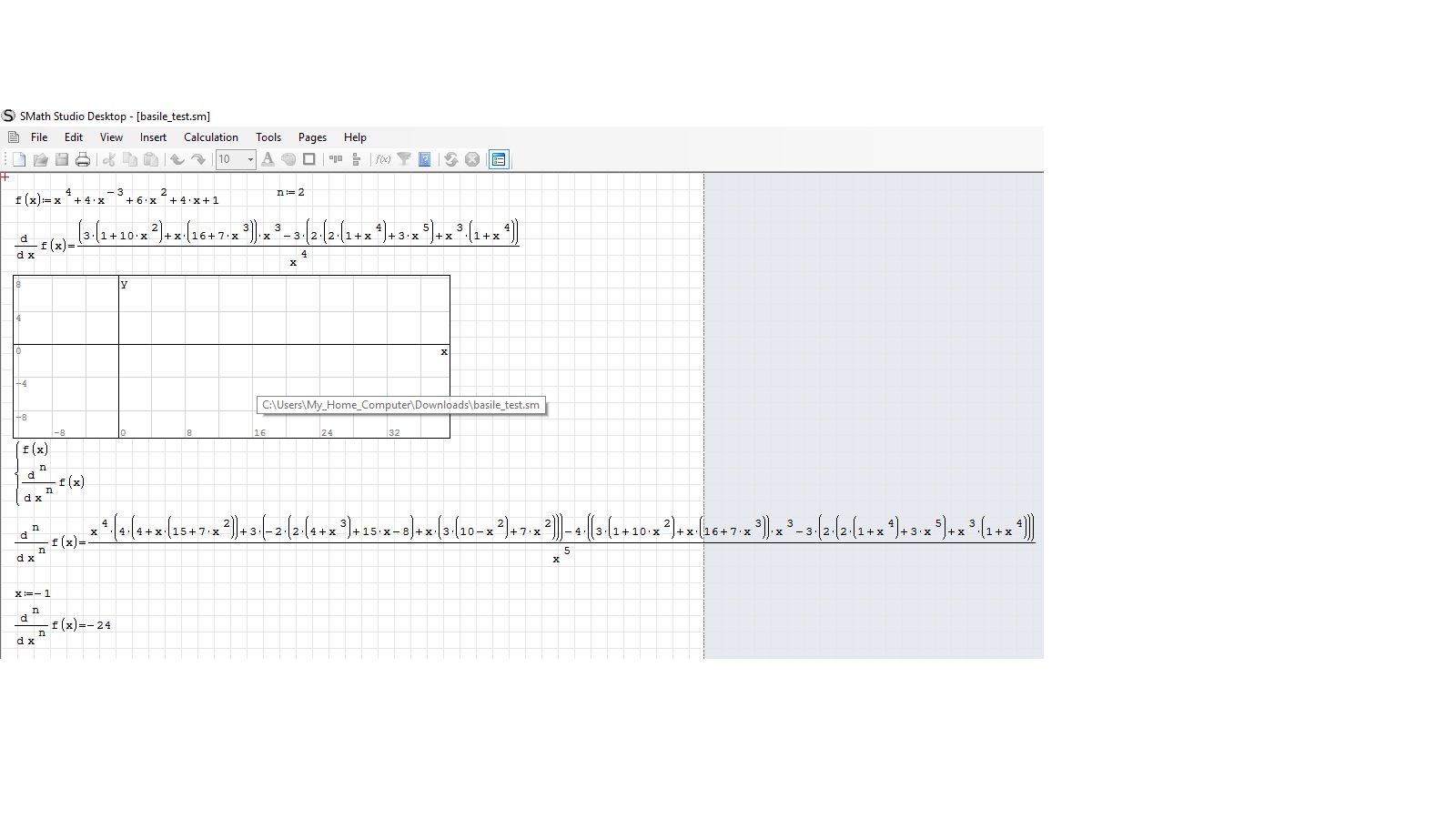Image resolution: width=1456 pixels, height=819 pixels.
Task: Interrupt calculation using the stop icon
Action: pyautogui.click(x=473, y=159)
